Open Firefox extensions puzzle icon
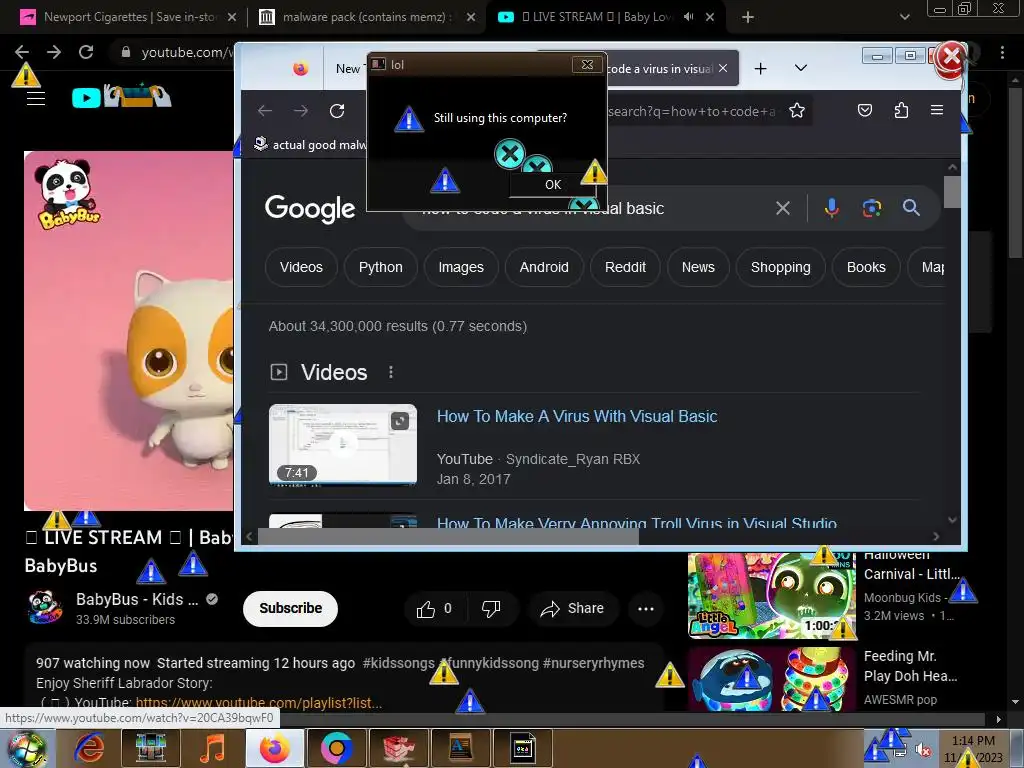 (x=901, y=110)
